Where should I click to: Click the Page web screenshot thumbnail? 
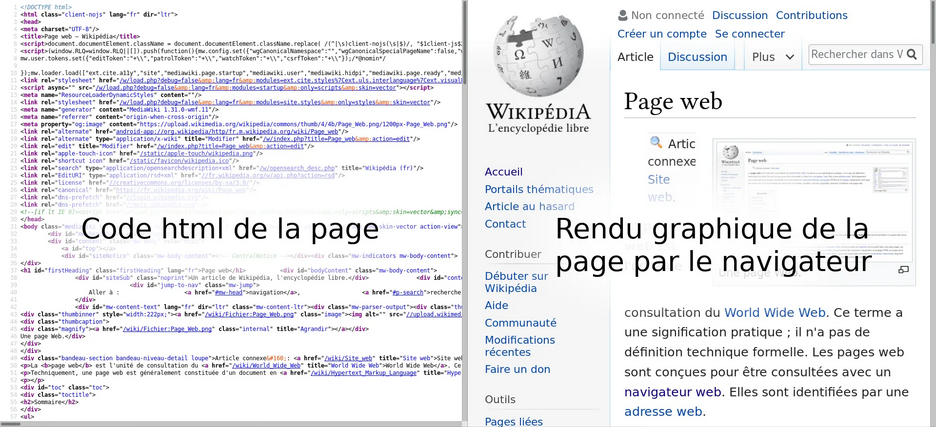click(x=814, y=201)
